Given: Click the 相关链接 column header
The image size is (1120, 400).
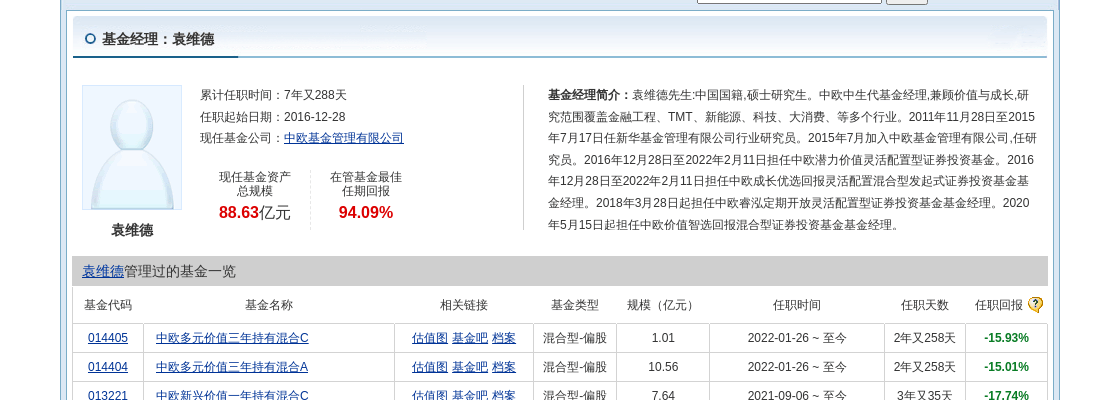Looking at the screenshot, I should coord(464,305).
